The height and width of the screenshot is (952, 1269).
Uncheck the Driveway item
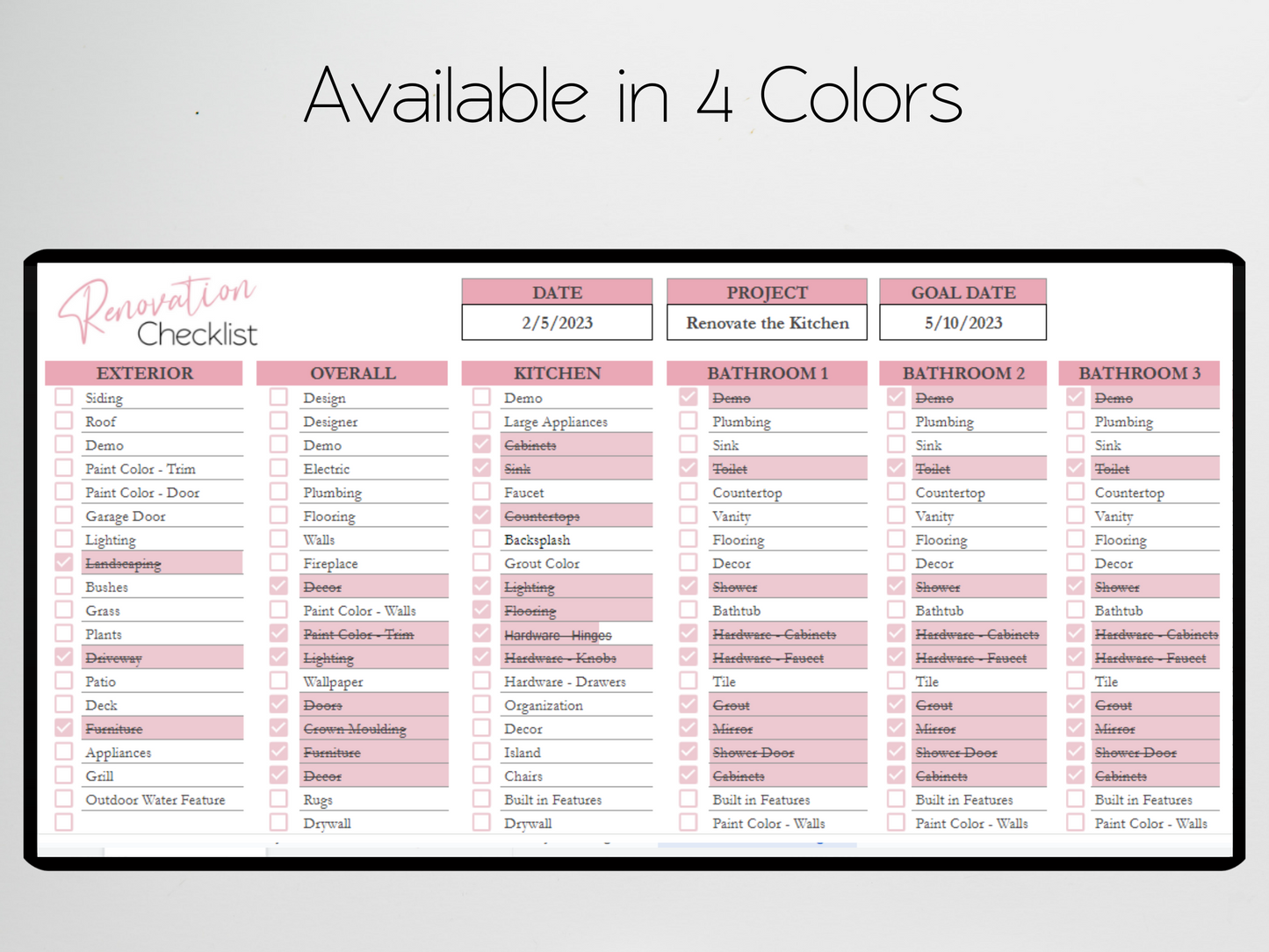64,657
